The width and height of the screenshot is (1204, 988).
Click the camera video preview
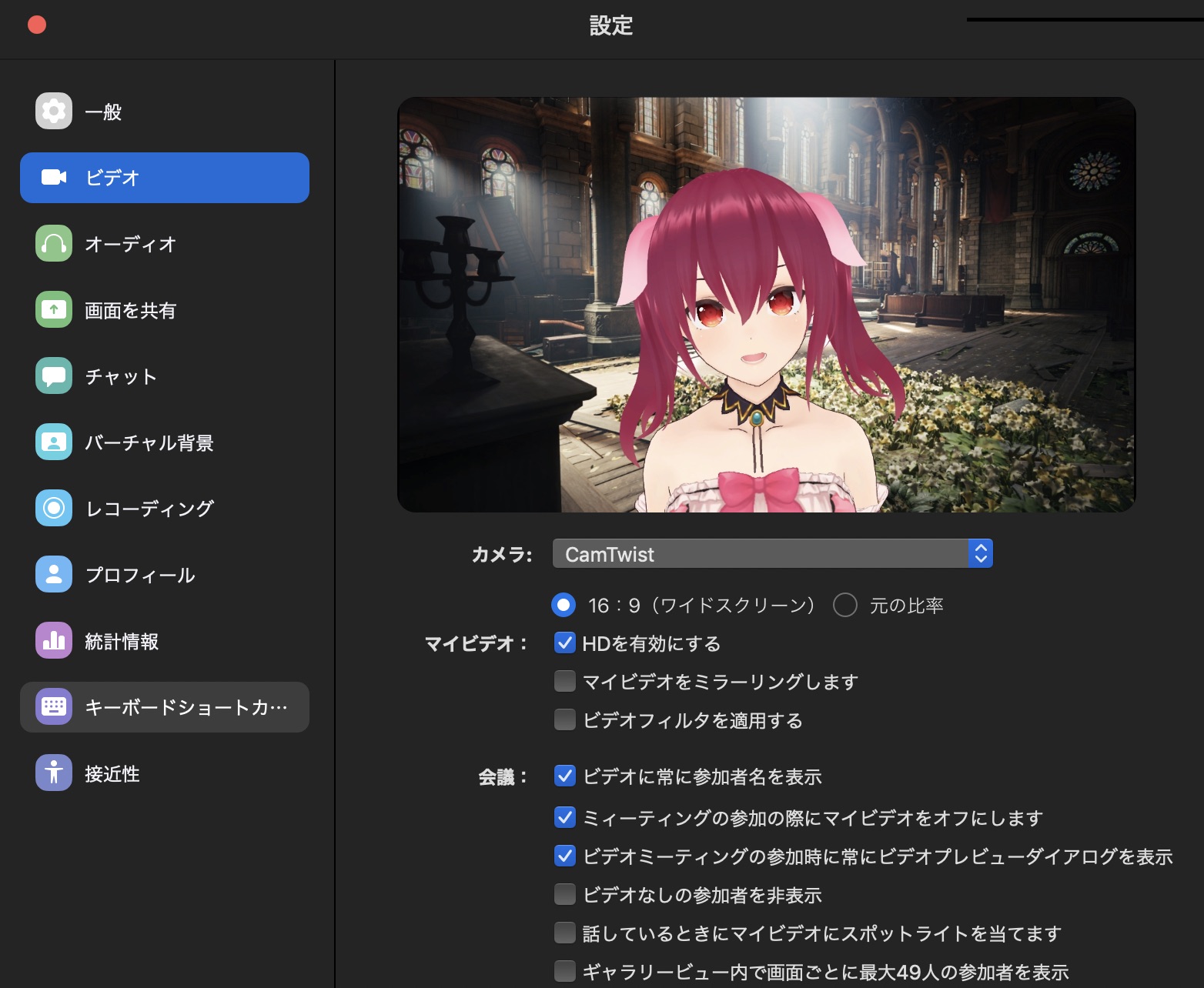click(x=767, y=305)
